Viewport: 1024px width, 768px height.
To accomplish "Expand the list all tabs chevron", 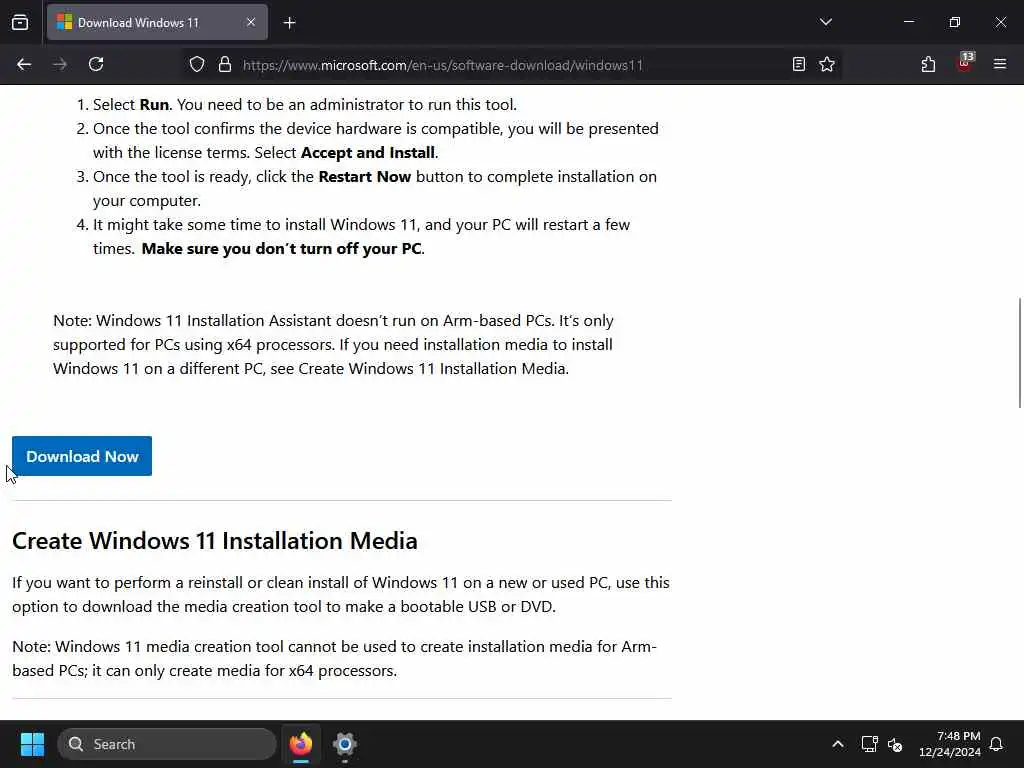I will [825, 22].
